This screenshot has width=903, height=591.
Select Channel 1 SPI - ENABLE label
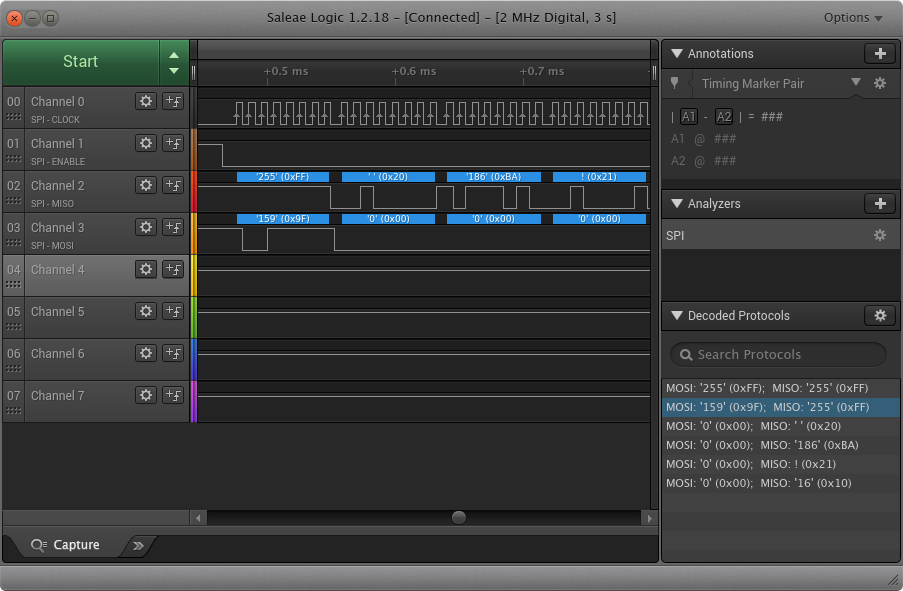click(x=58, y=162)
